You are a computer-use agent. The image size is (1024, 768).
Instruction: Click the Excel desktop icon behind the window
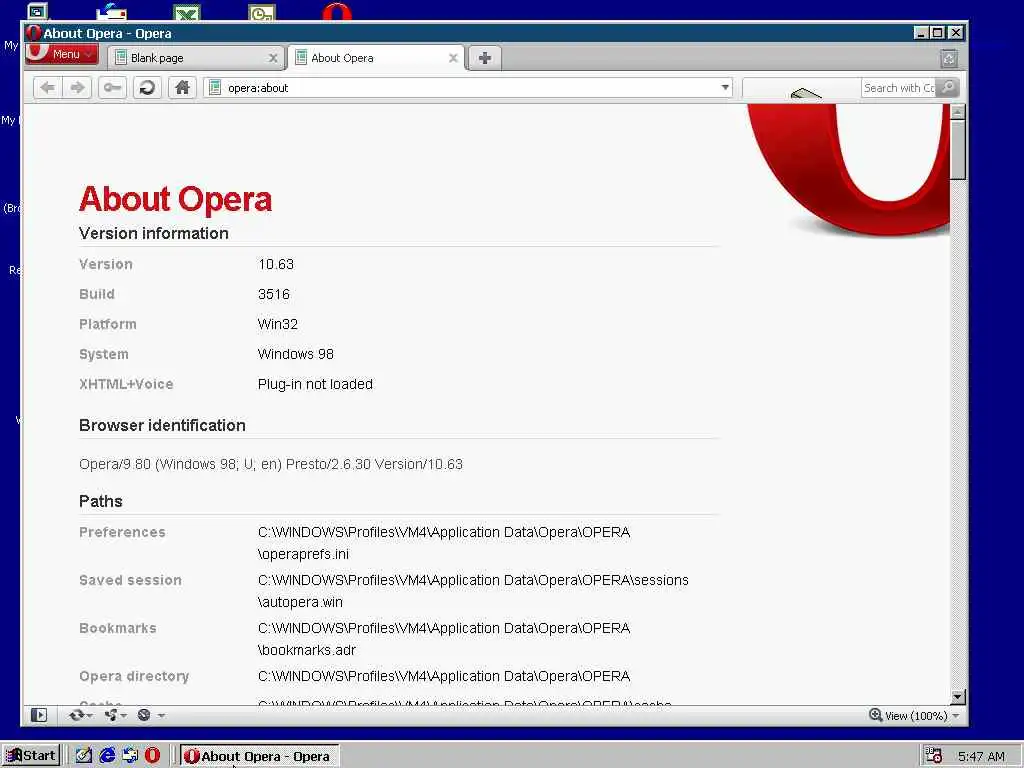click(187, 12)
